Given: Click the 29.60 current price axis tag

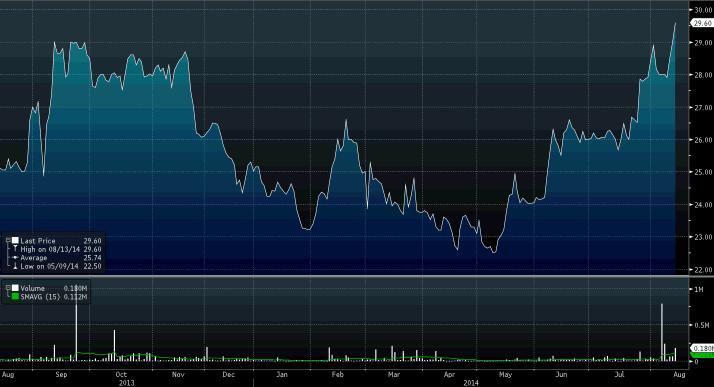Looking at the screenshot, I should (702, 23).
